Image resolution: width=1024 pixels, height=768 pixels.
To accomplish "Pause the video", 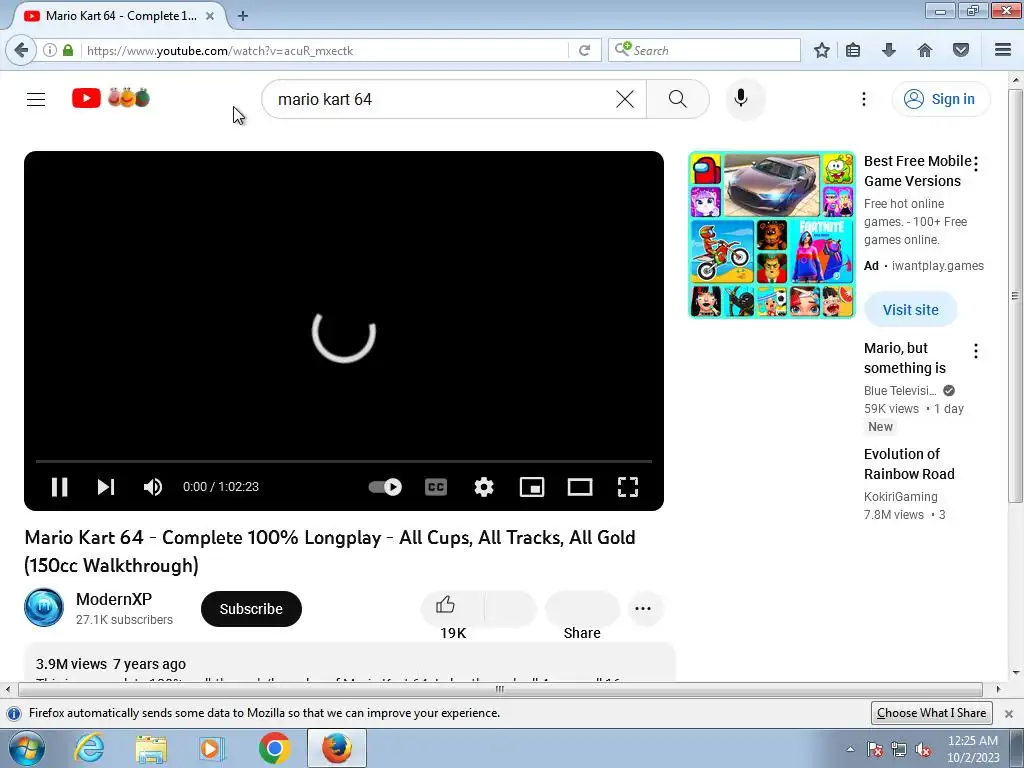I will point(59,487).
